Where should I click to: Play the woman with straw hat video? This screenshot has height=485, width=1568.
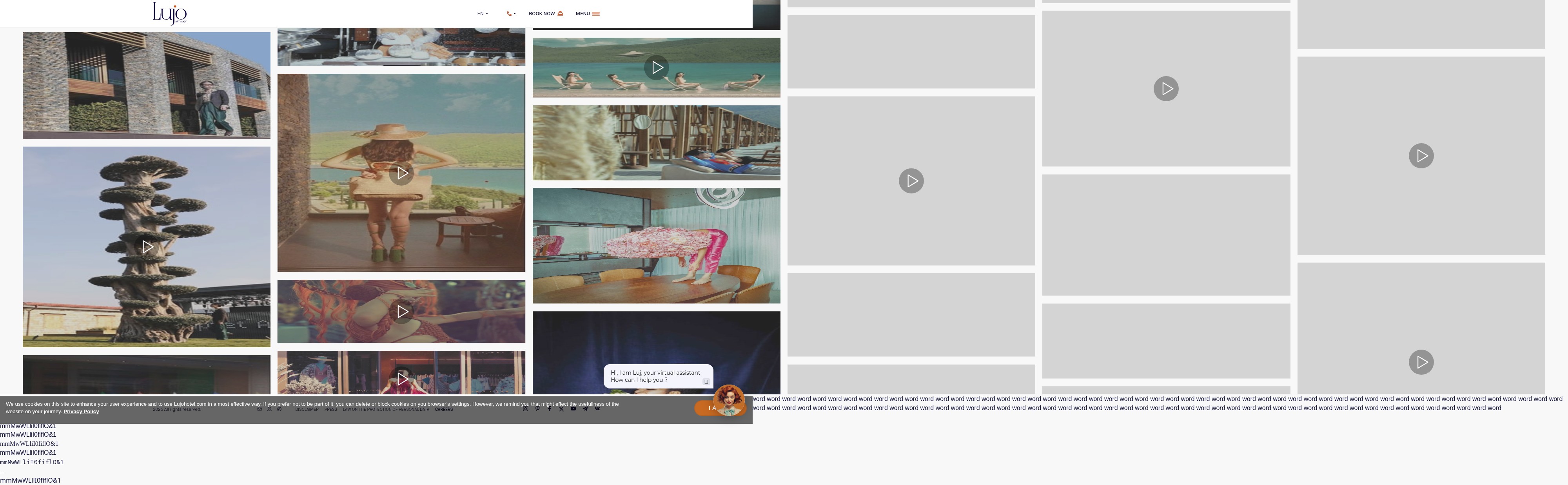click(402, 173)
